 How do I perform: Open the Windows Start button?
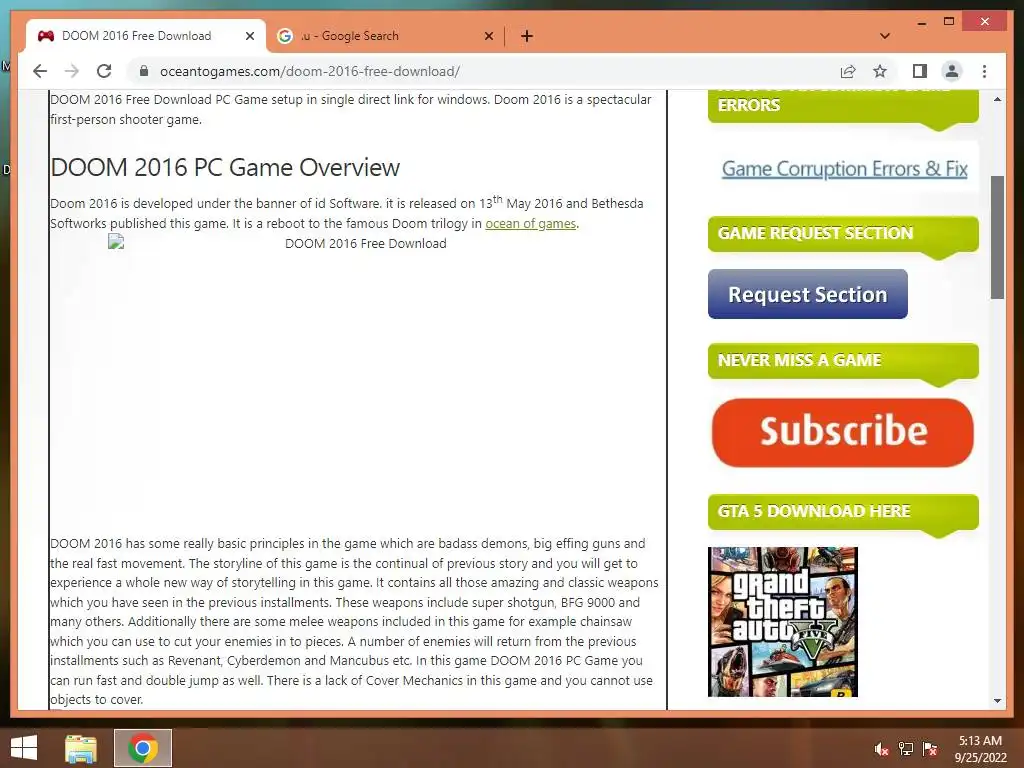tap(24, 748)
